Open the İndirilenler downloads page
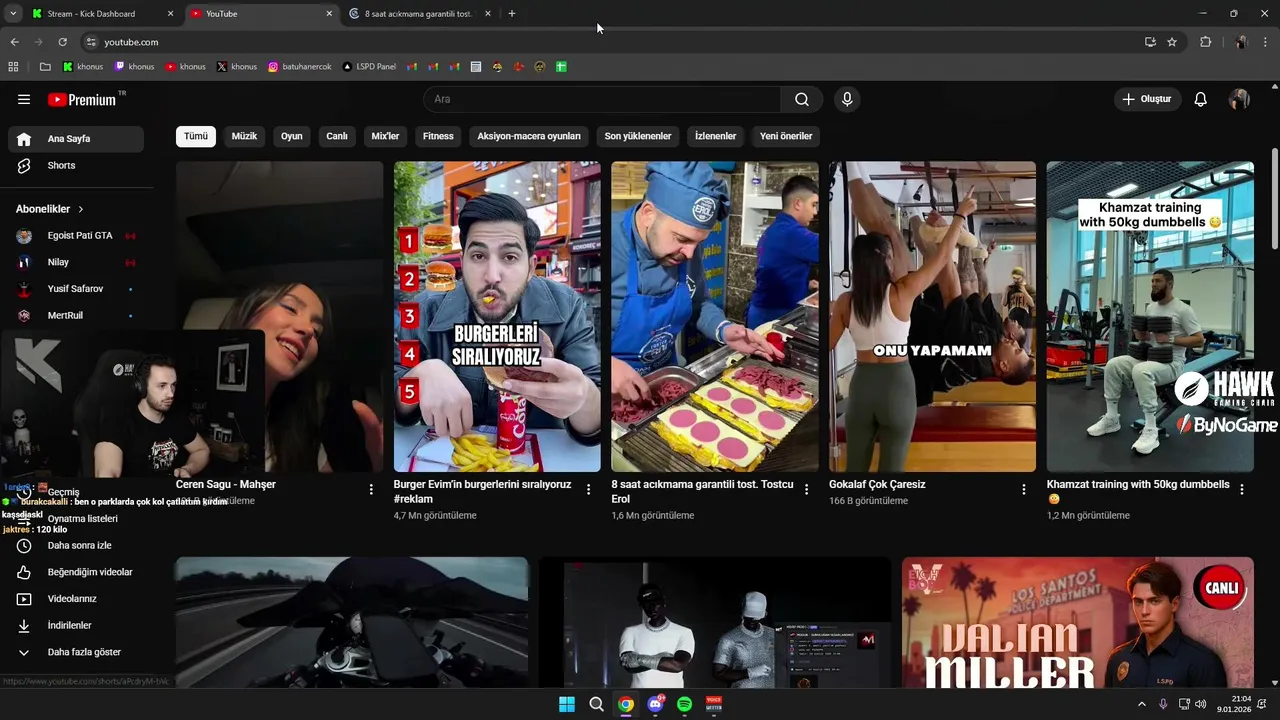The height and width of the screenshot is (720, 1280). [76, 625]
